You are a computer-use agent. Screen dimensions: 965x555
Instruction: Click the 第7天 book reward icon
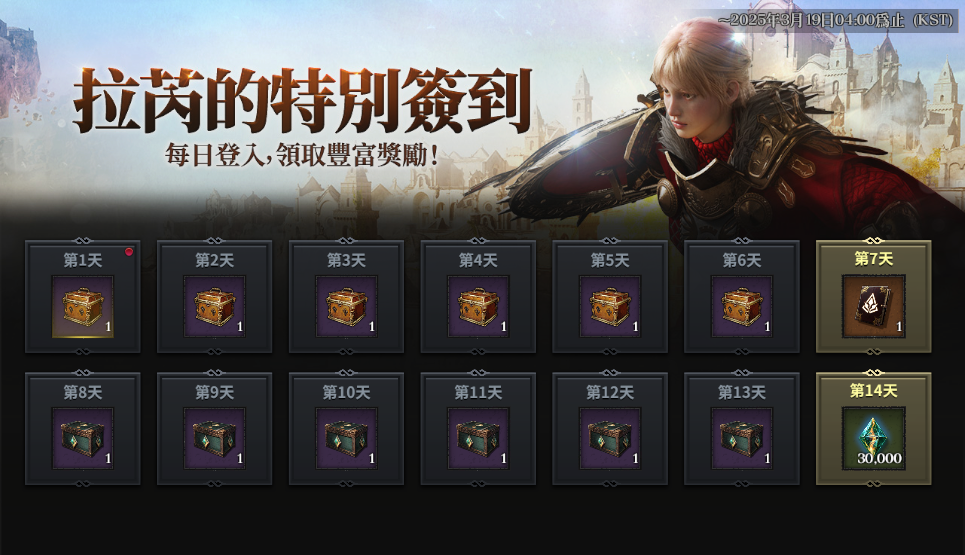(873, 306)
